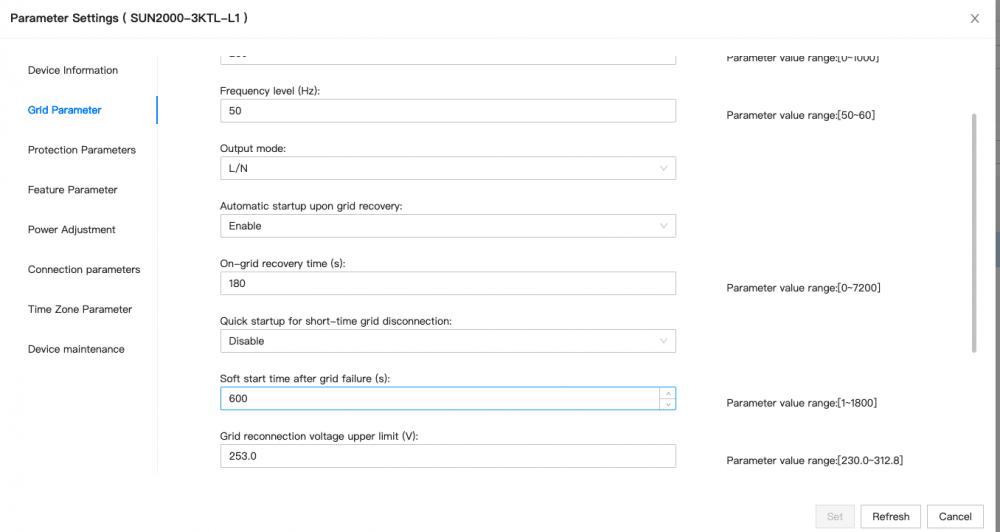
Task: Close the Parameter Settings dialog via X icon
Action: click(974, 18)
